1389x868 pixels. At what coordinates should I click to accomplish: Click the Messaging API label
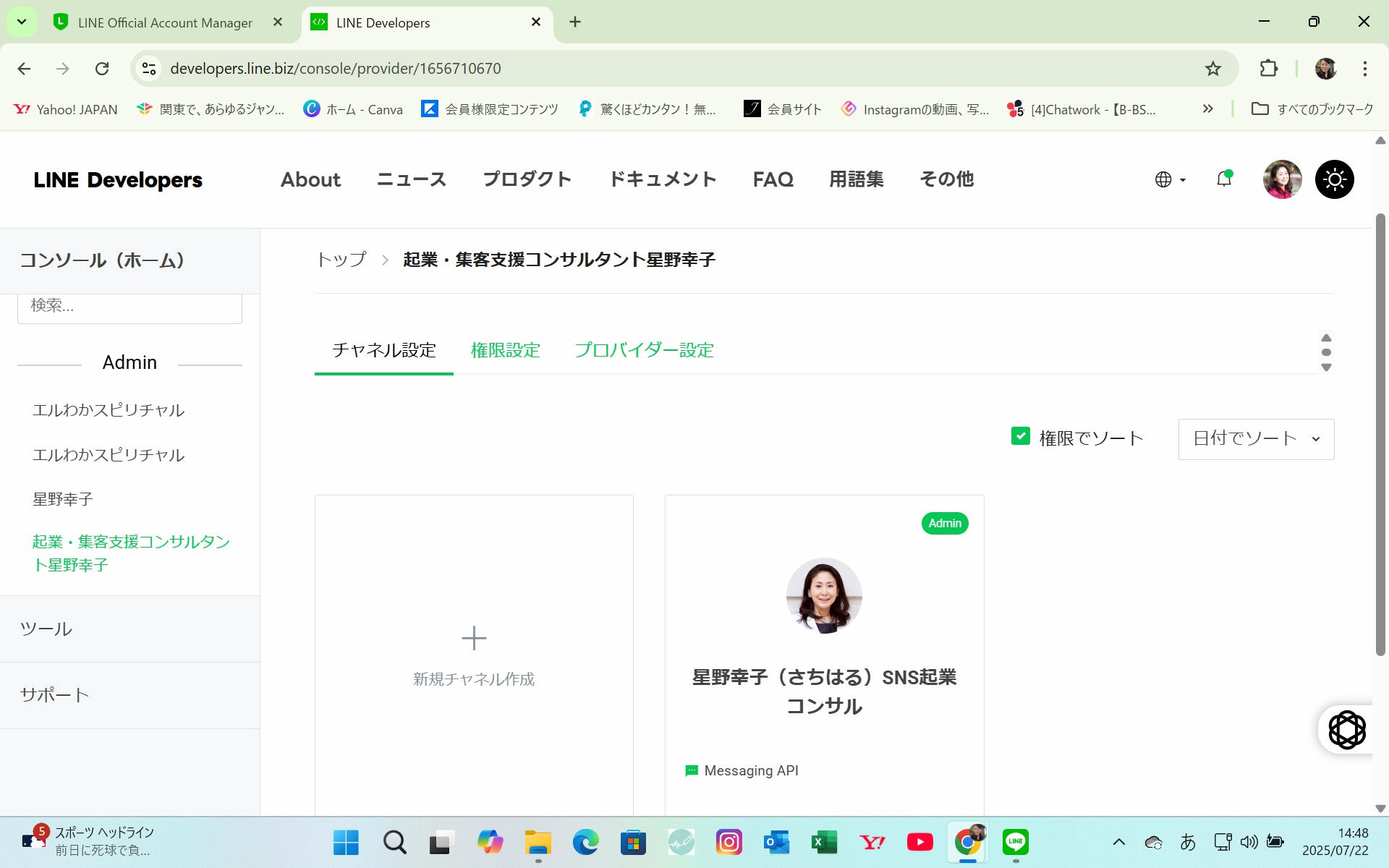pyautogui.click(x=751, y=771)
